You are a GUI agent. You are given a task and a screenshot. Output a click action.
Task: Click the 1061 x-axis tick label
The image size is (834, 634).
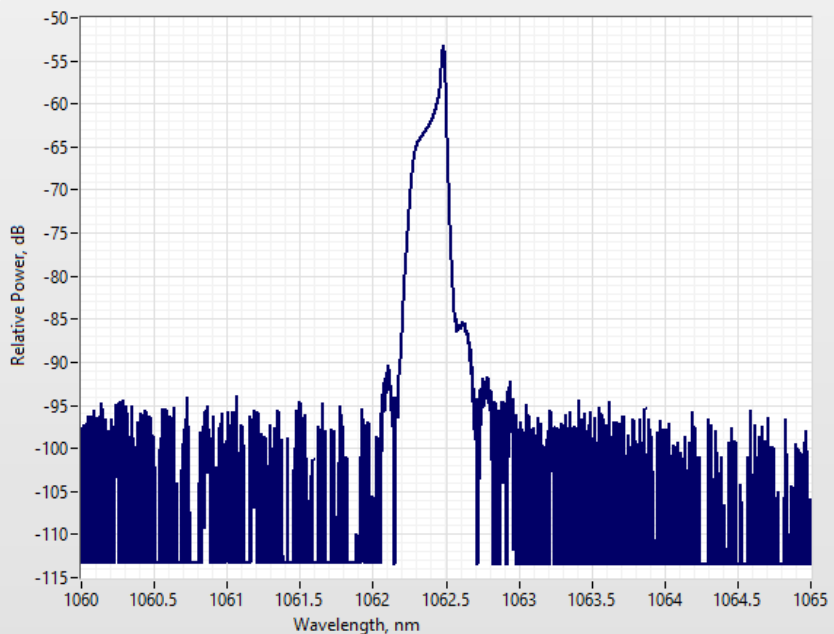227,599
